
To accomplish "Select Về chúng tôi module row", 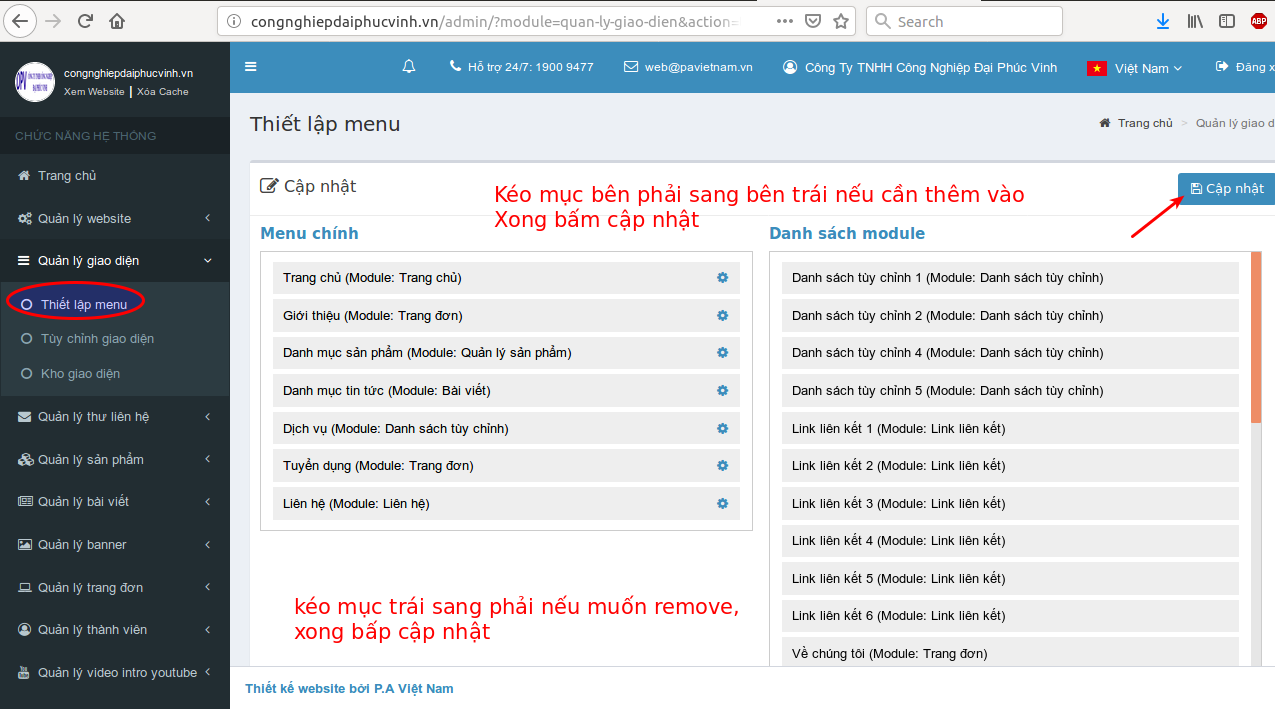I will pos(1010,652).
